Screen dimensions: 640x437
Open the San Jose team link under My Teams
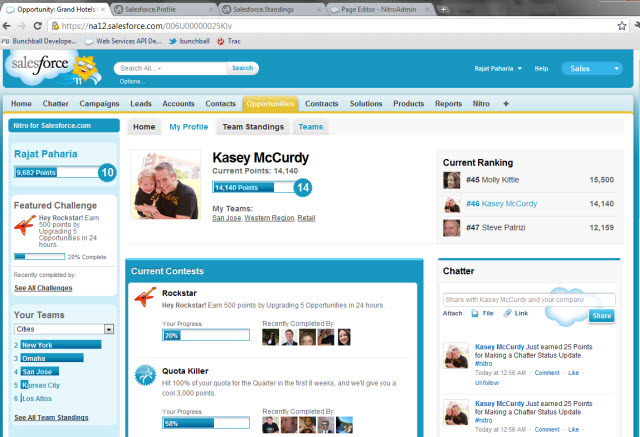click(227, 218)
